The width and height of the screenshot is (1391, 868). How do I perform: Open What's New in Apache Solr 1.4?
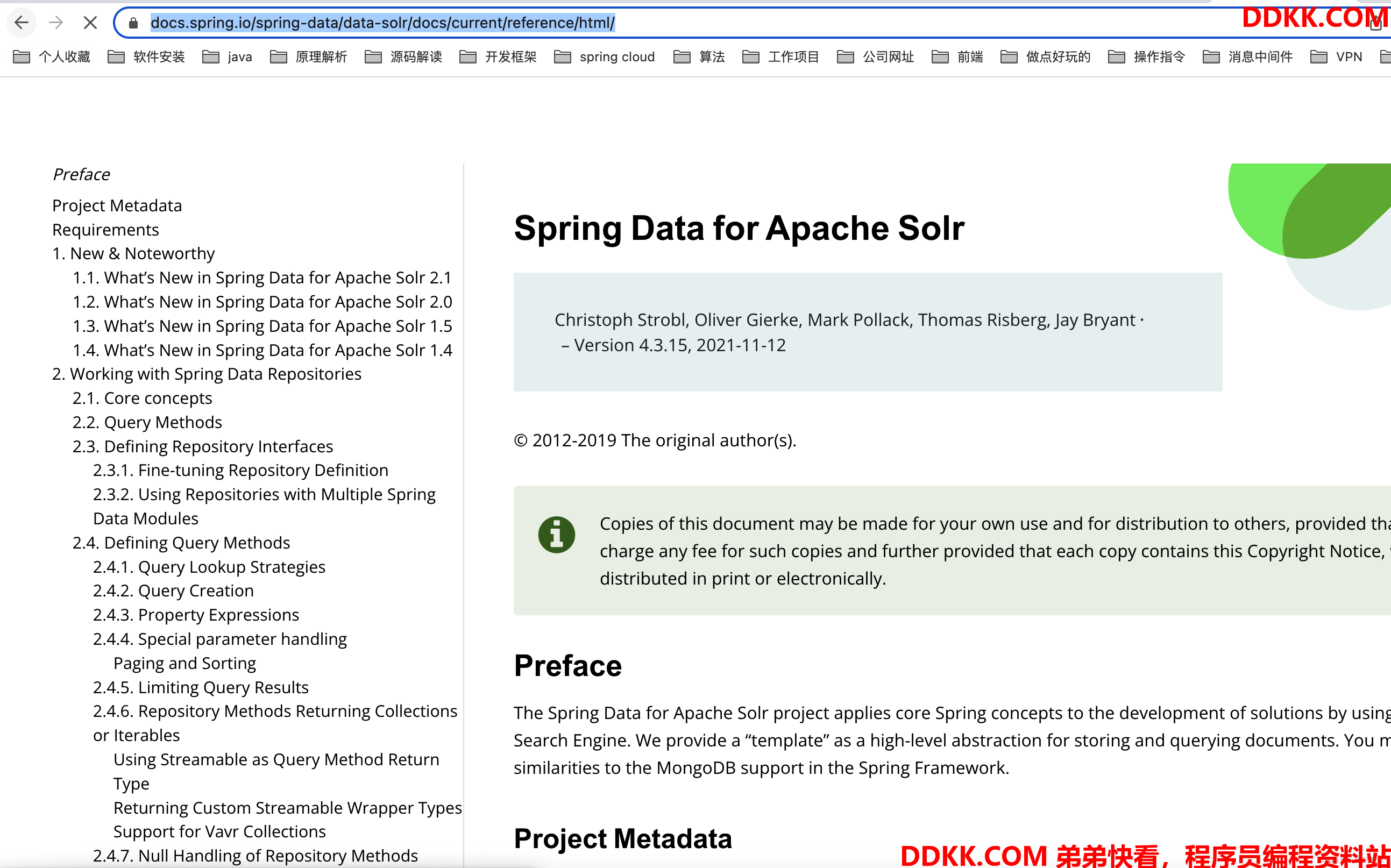(262, 350)
